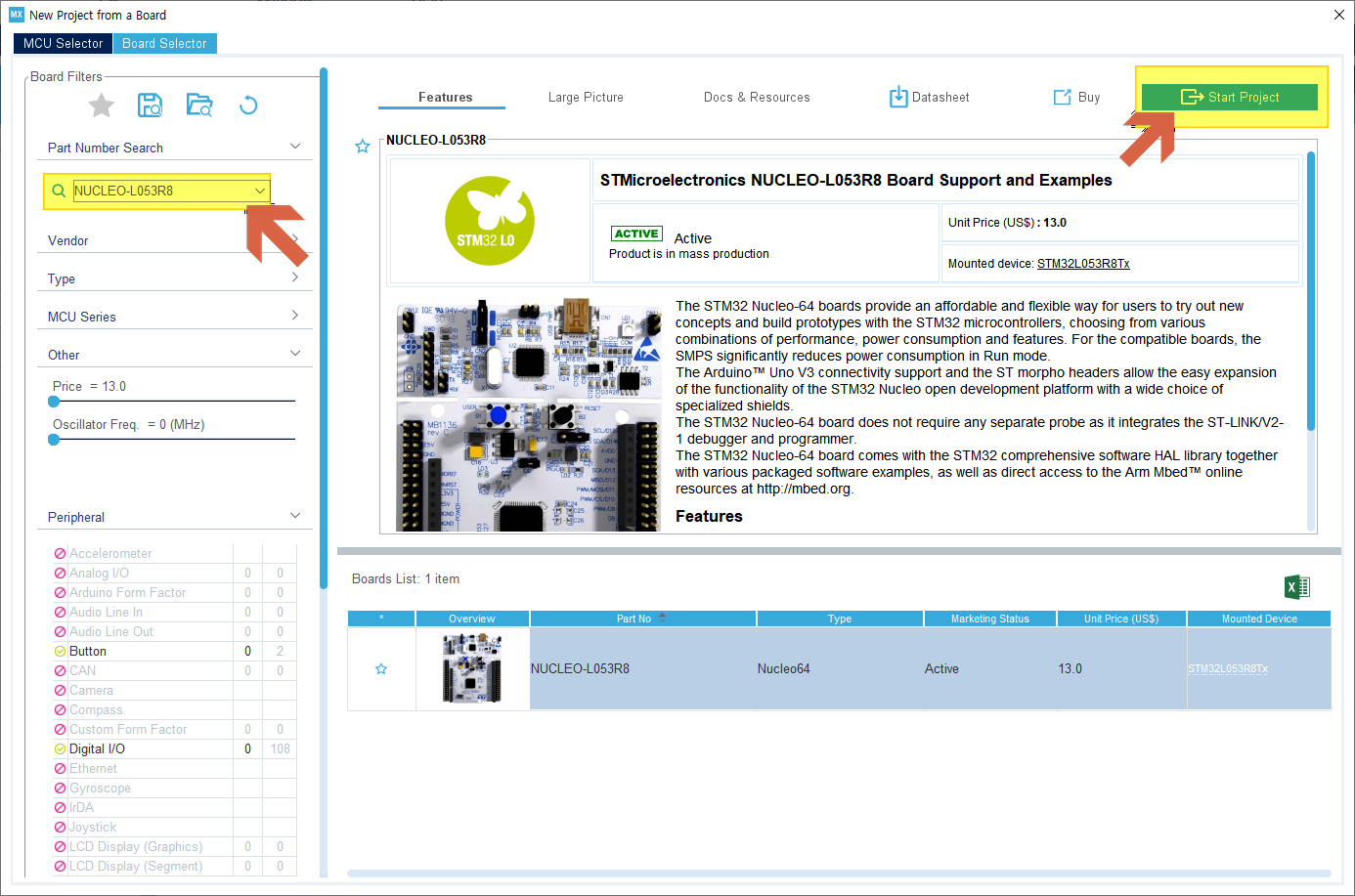
Task: Click the reset filters circular arrow icon
Action: pos(248,105)
